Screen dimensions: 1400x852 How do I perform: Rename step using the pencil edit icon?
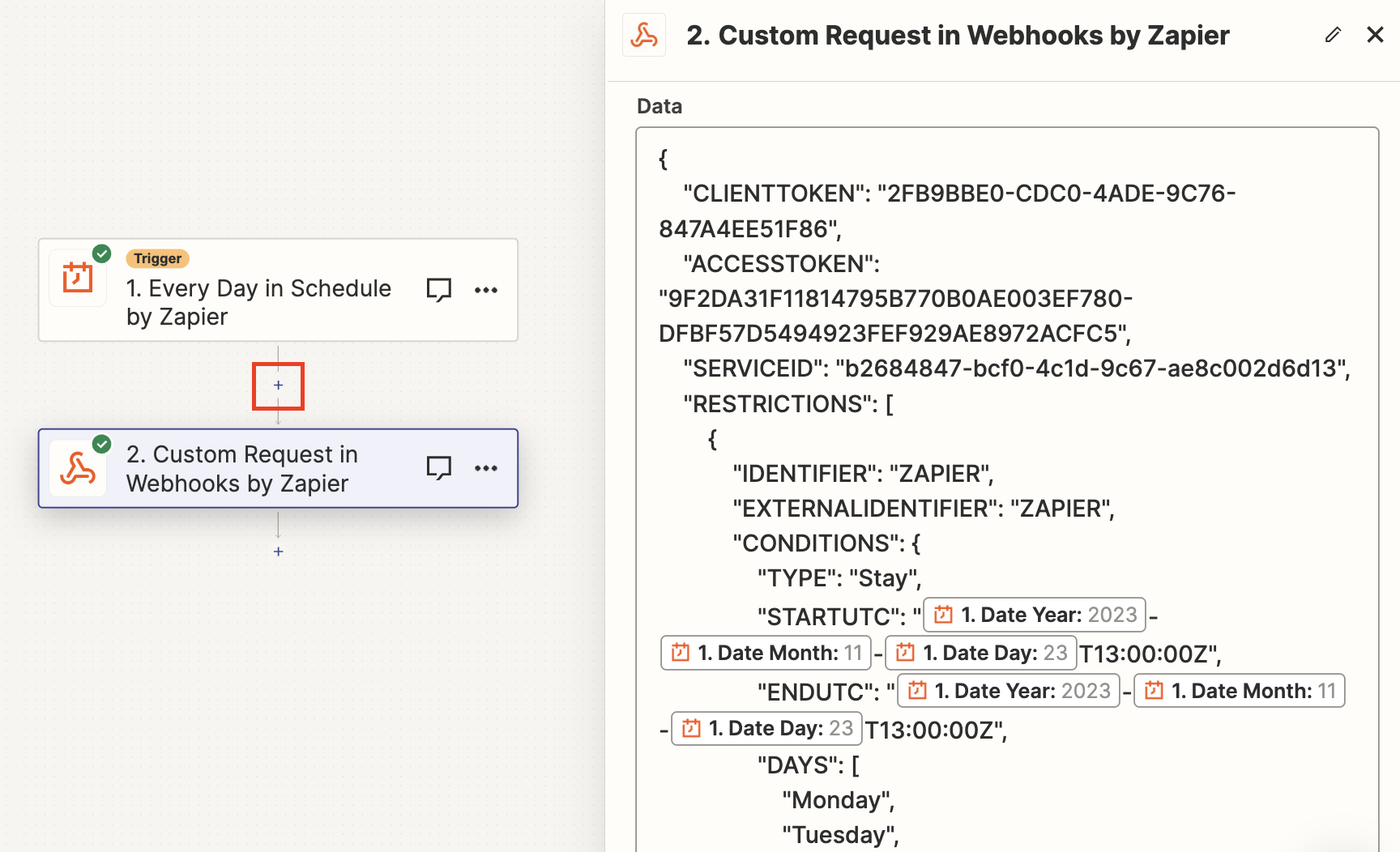coord(1333,35)
